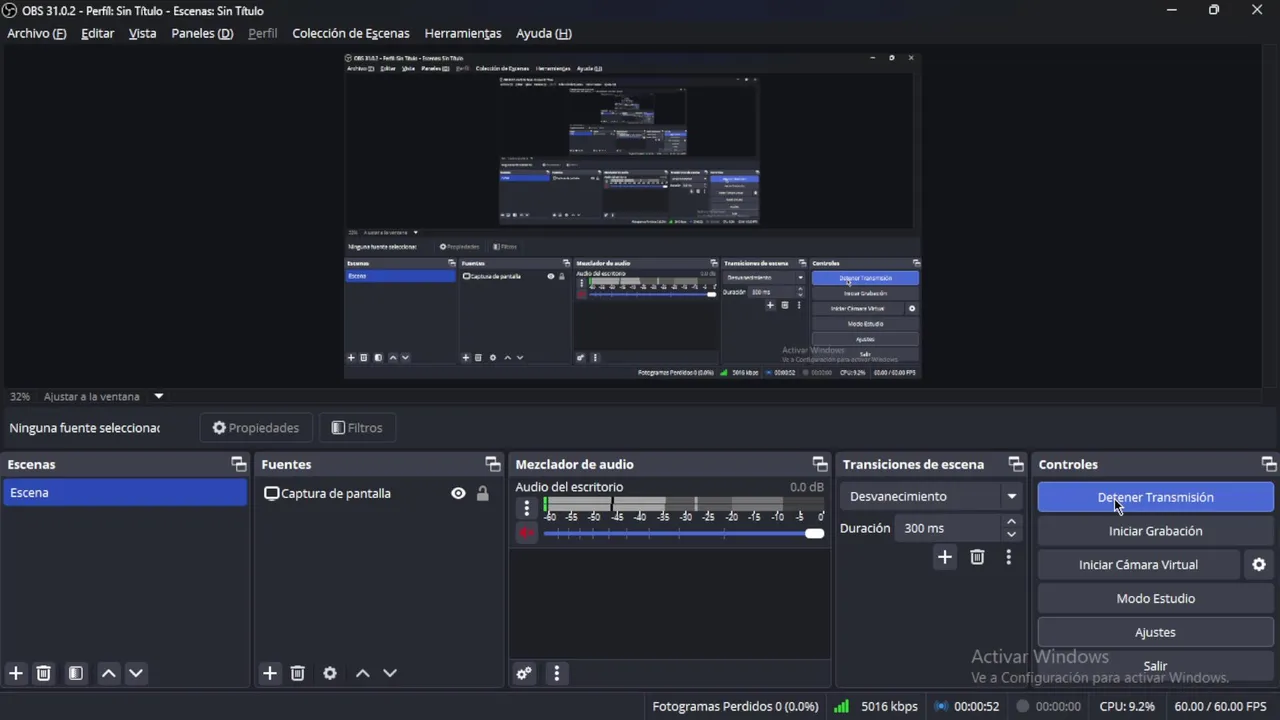The width and height of the screenshot is (1280, 720).
Task: Open the Ayuda menu
Action: pos(544,33)
